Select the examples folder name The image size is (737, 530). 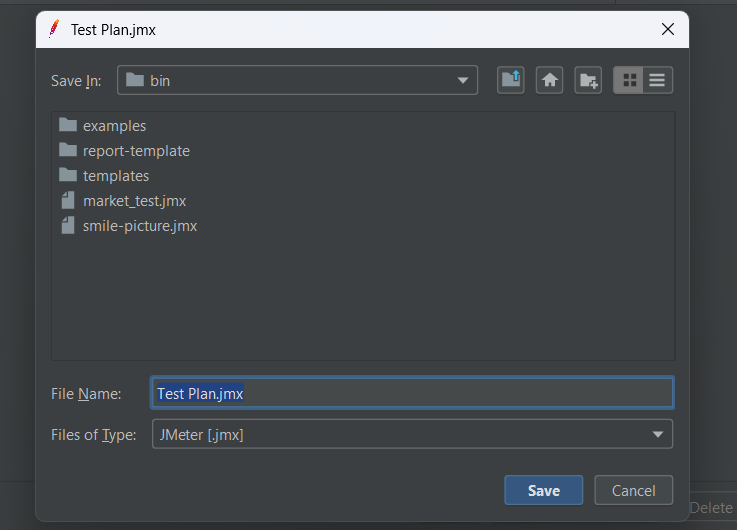[x=114, y=126]
